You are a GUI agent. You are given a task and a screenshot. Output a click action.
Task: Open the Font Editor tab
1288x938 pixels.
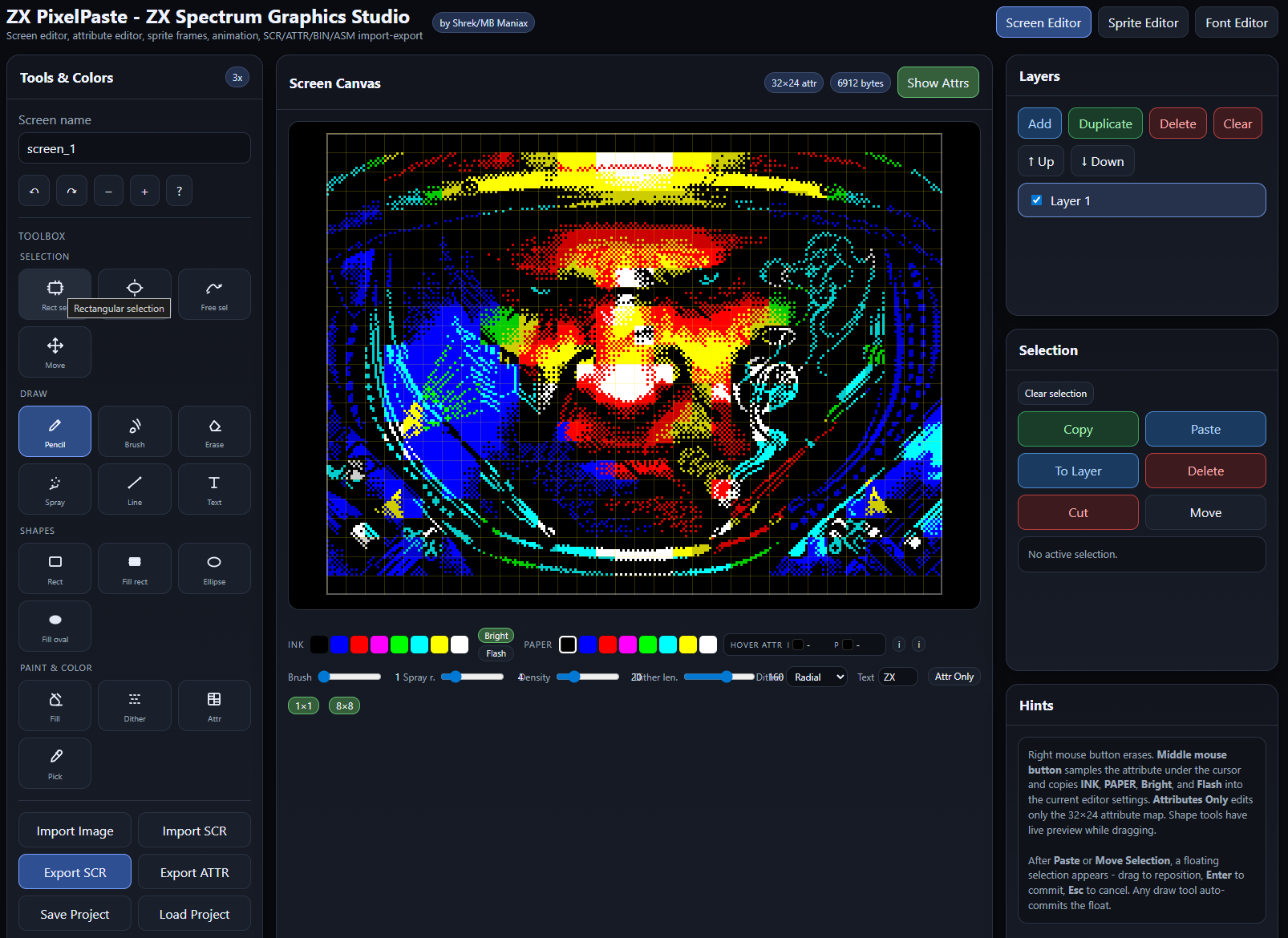coord(1236,22)
